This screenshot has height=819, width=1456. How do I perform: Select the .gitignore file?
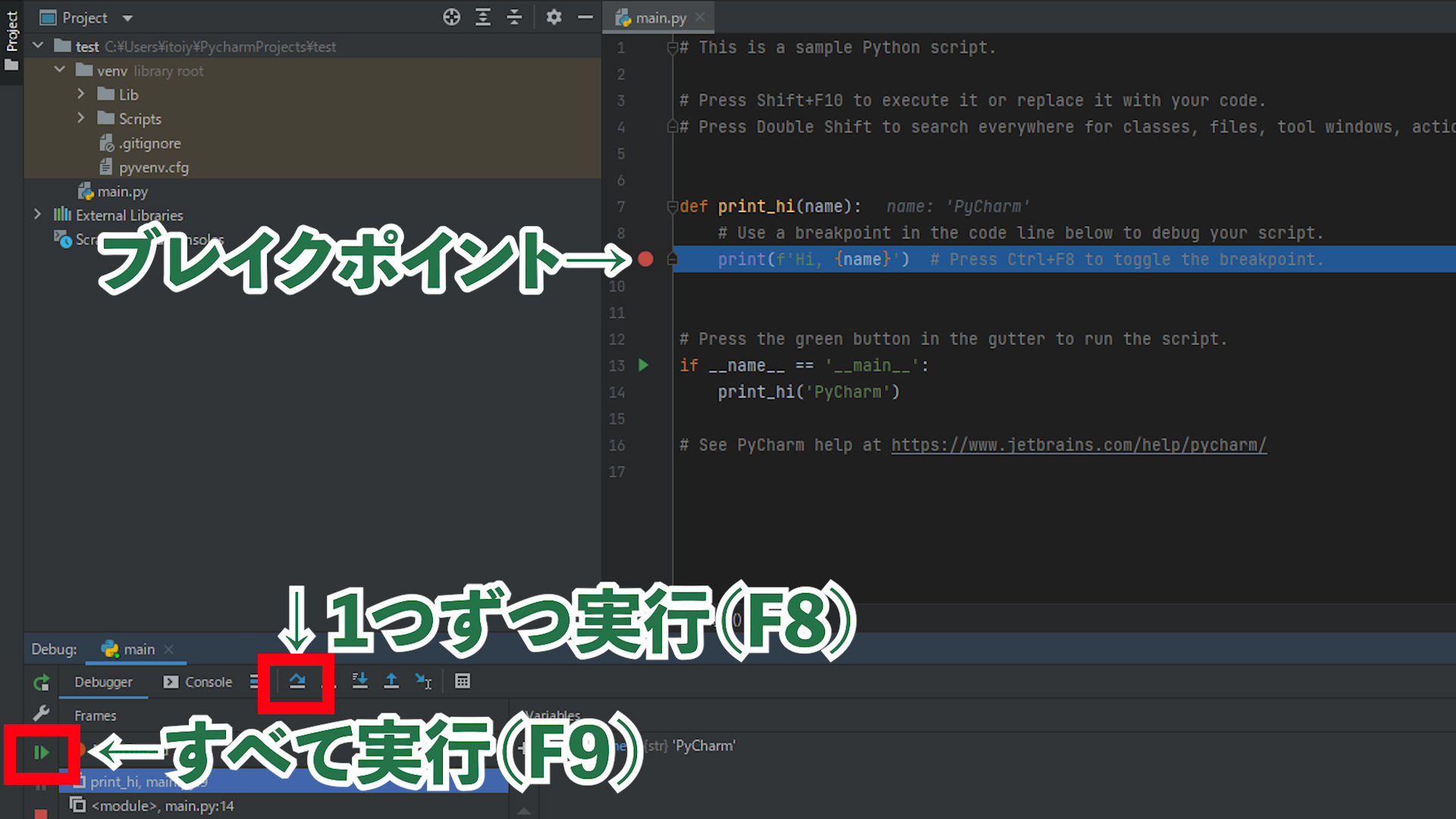[x=141, y=143]
